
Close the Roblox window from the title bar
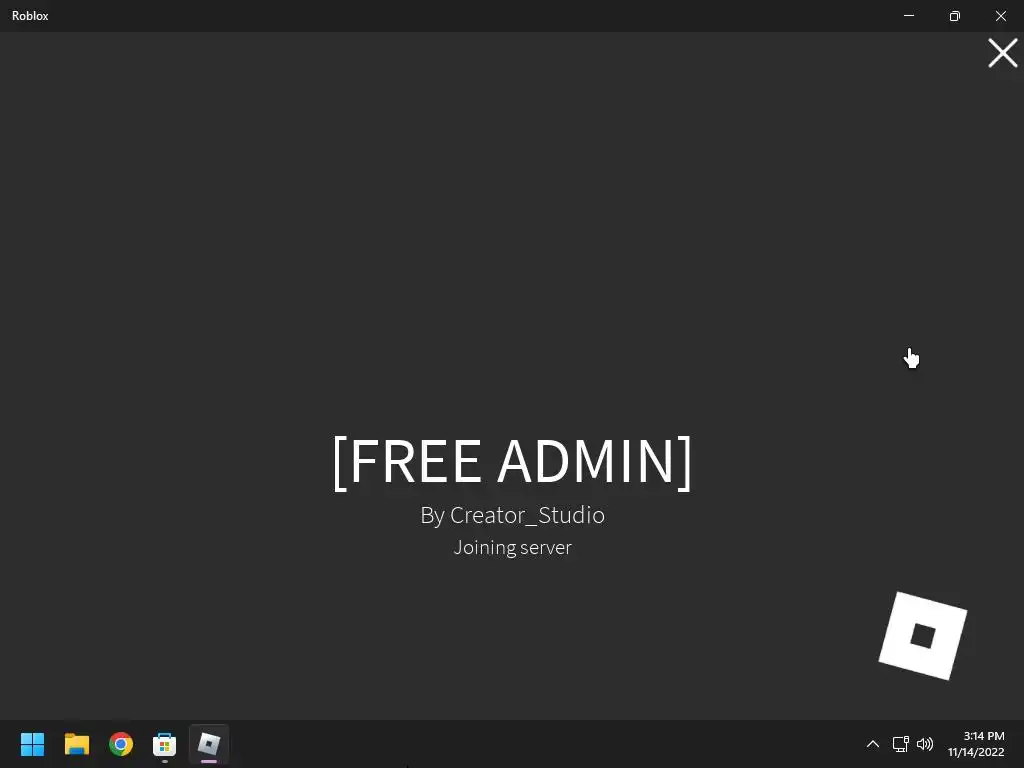pos(1000,16)
